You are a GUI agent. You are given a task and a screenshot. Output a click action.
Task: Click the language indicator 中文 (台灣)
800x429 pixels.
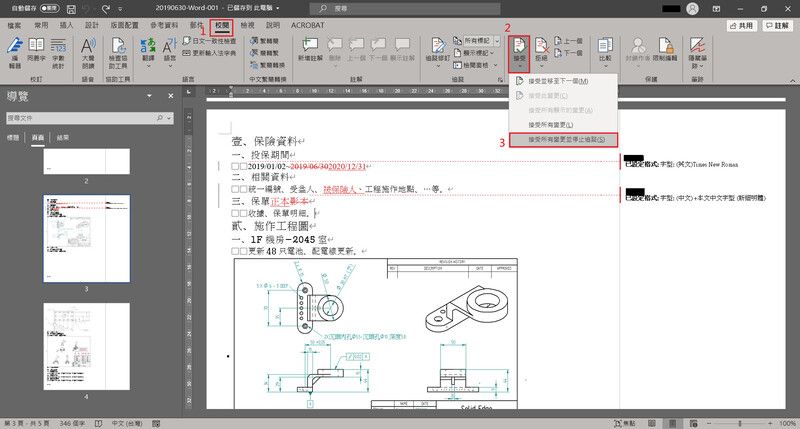pos(127,423)
